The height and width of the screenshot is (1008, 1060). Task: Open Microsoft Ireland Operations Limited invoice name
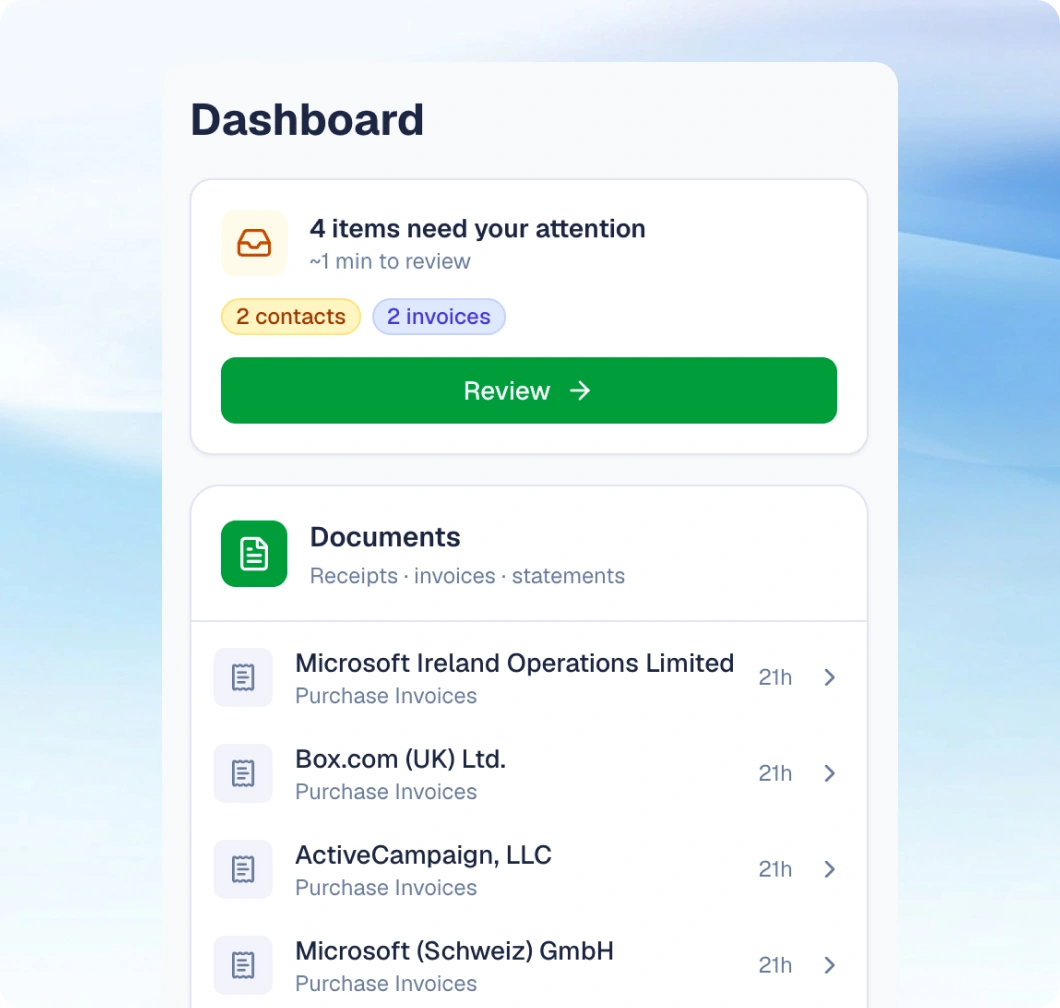[x=514, y=663]
